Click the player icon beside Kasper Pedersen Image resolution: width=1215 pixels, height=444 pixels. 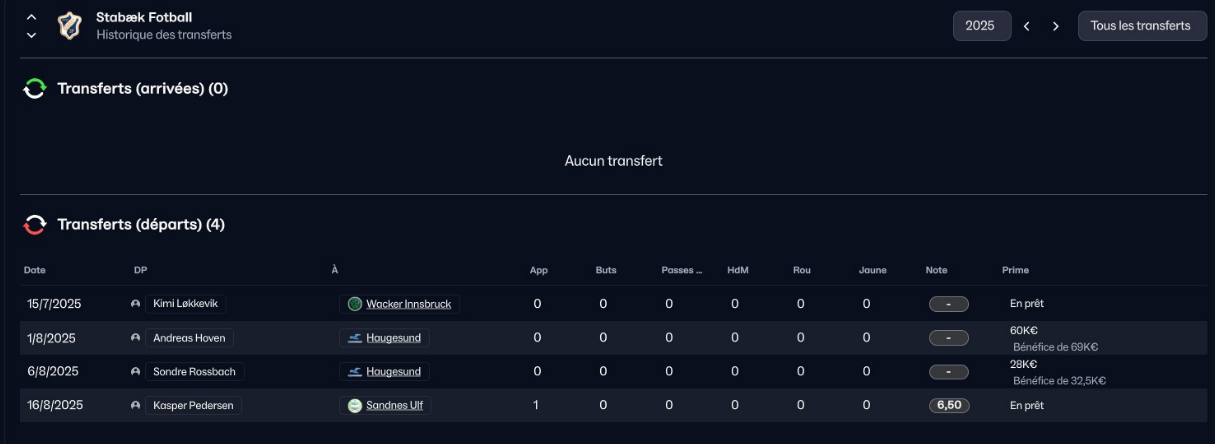135,406
